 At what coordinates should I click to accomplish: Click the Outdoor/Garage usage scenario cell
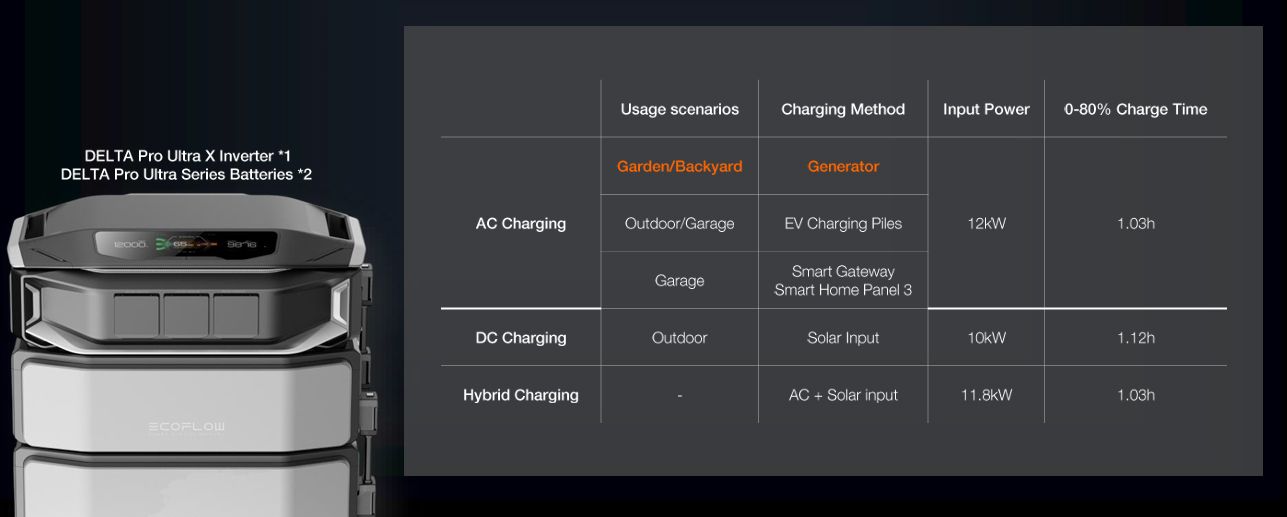(679, 223)
